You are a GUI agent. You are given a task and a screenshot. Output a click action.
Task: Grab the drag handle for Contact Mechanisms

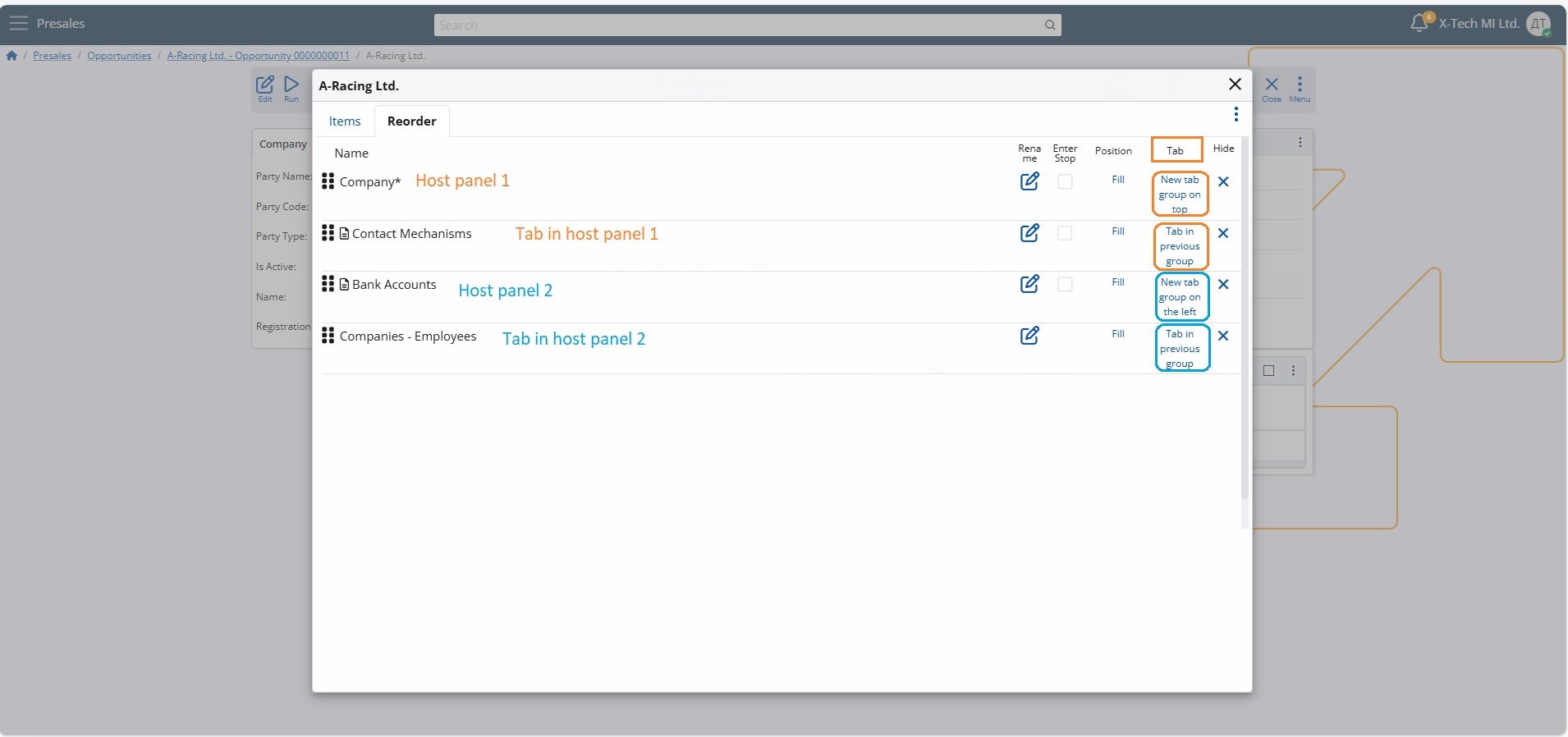[x=328, y=232]
